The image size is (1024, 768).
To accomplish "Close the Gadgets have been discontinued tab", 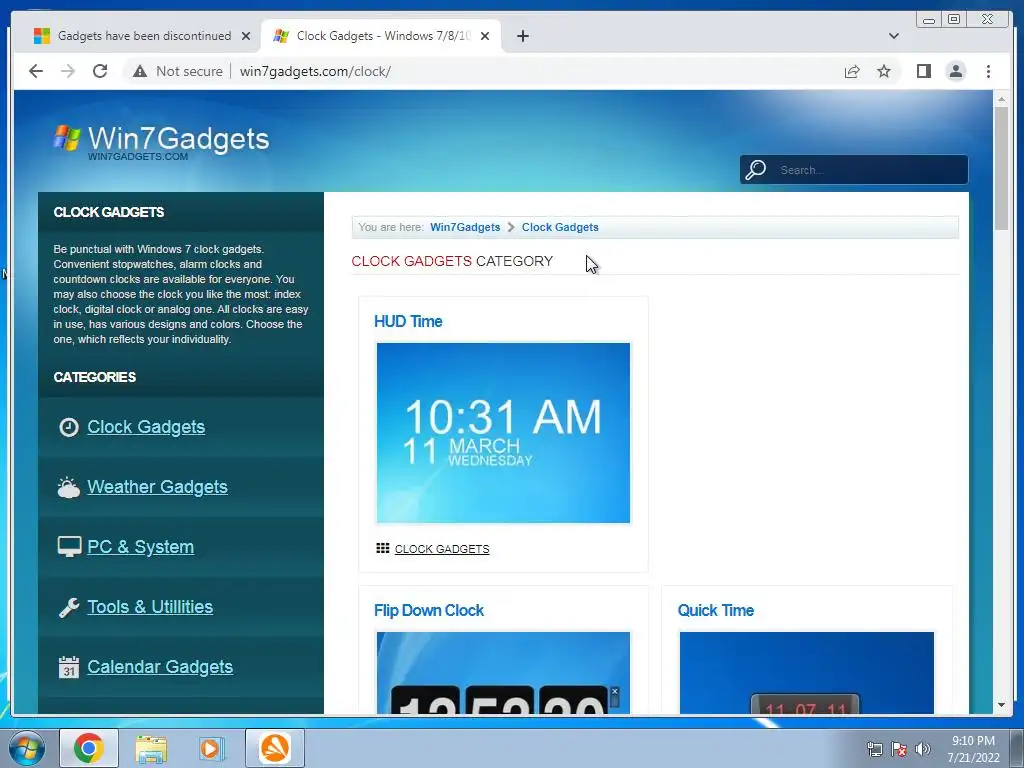I will [246, 36].
